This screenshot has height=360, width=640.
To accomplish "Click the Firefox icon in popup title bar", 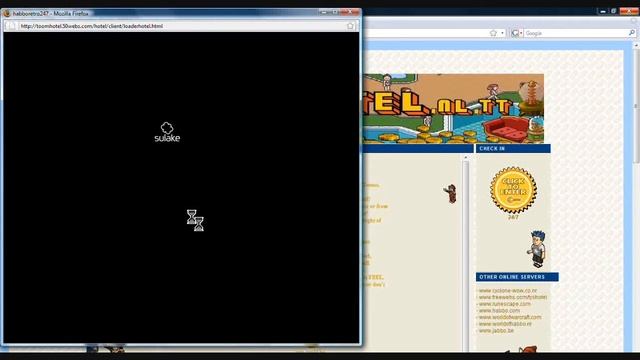I will pos(7,13).
